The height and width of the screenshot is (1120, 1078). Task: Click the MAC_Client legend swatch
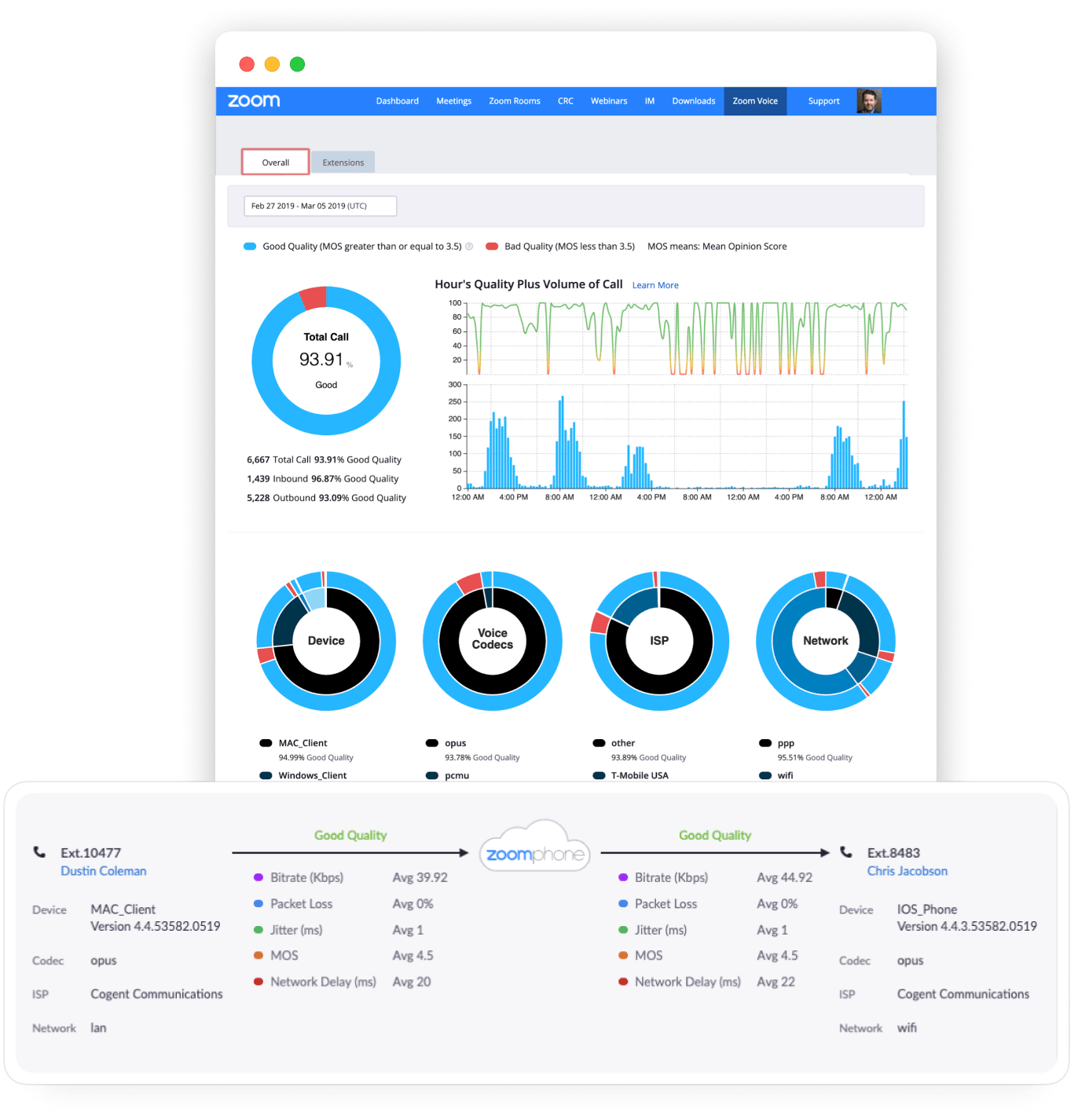click(266, 743)
